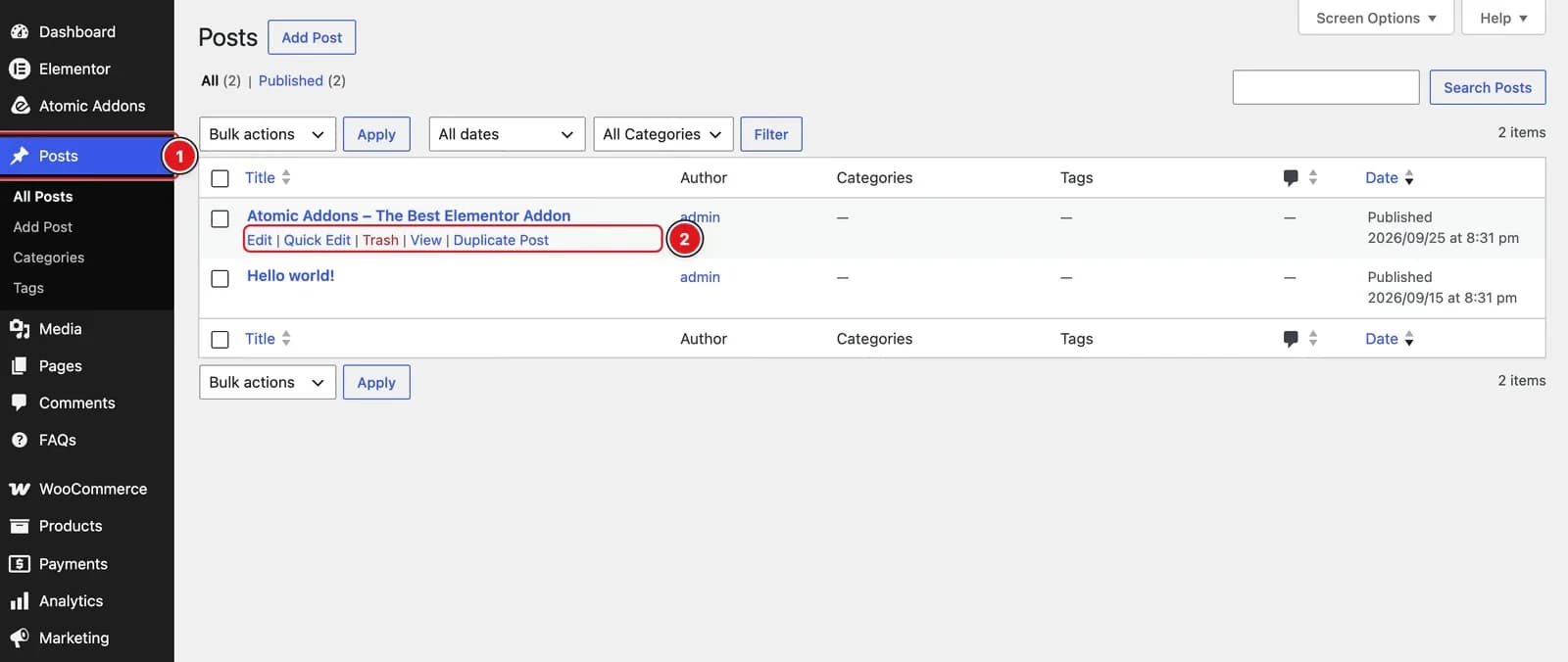Click the WooCommerce logo icon
Viewport: 1568px width, 662px height.
coord(19,489)
